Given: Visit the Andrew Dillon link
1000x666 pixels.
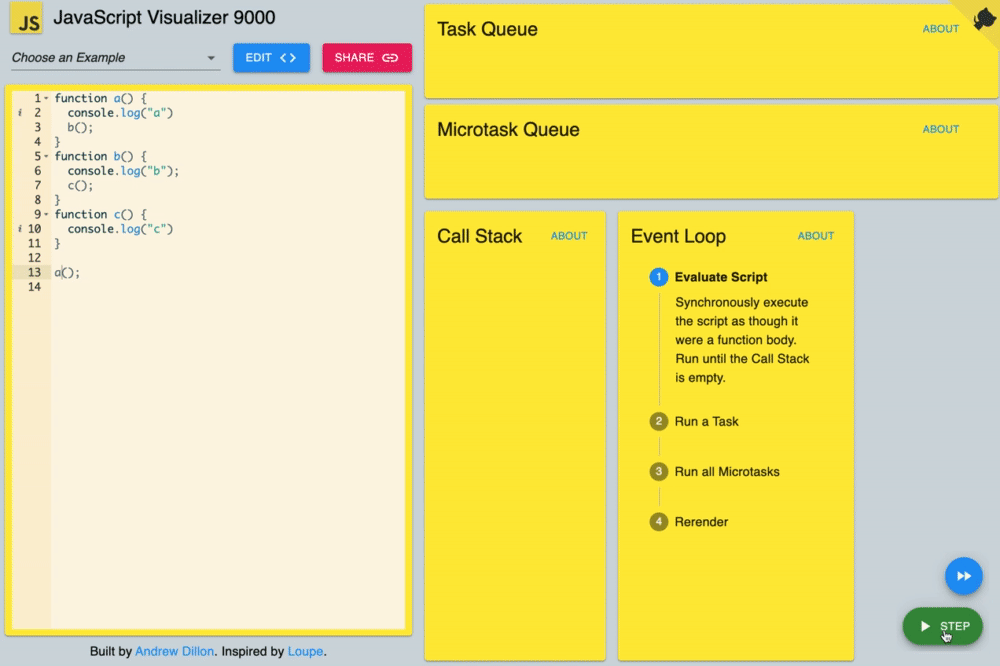Looking at the screenshot, I should (174, 651).
